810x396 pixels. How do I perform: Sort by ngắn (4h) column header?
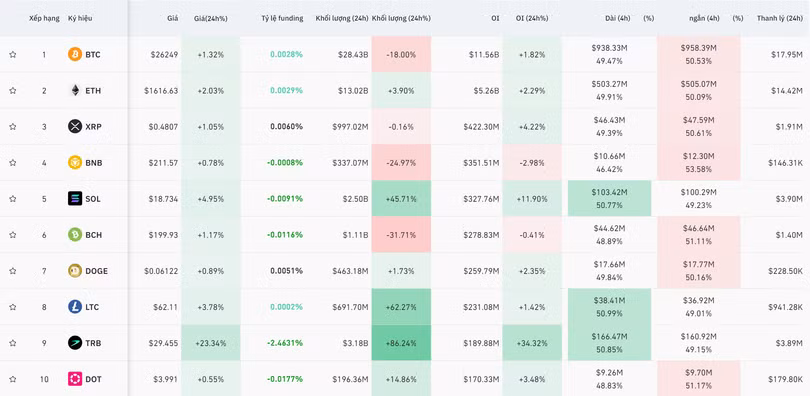coord(705,18)
